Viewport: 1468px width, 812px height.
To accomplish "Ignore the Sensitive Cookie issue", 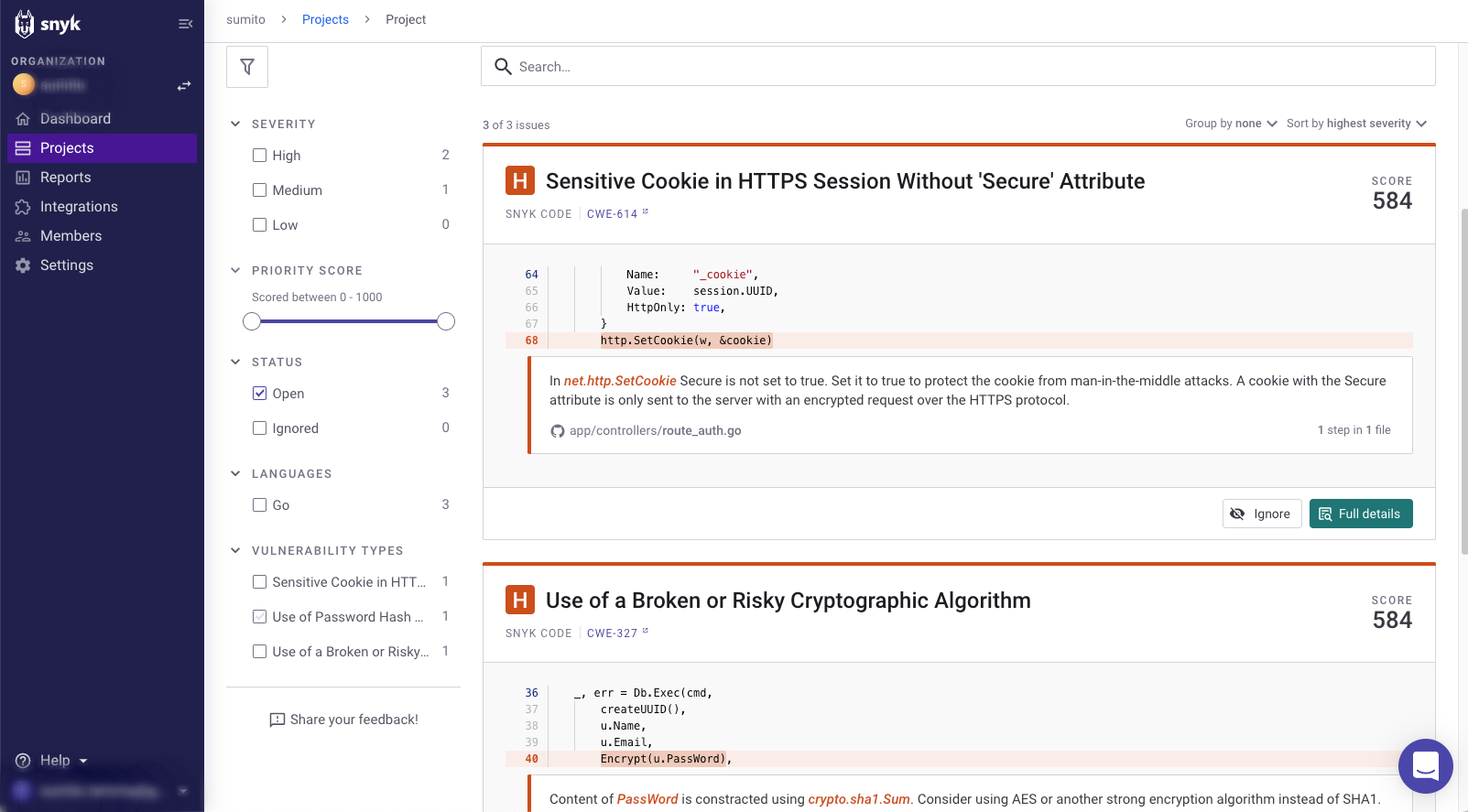I will point(1261,514).
